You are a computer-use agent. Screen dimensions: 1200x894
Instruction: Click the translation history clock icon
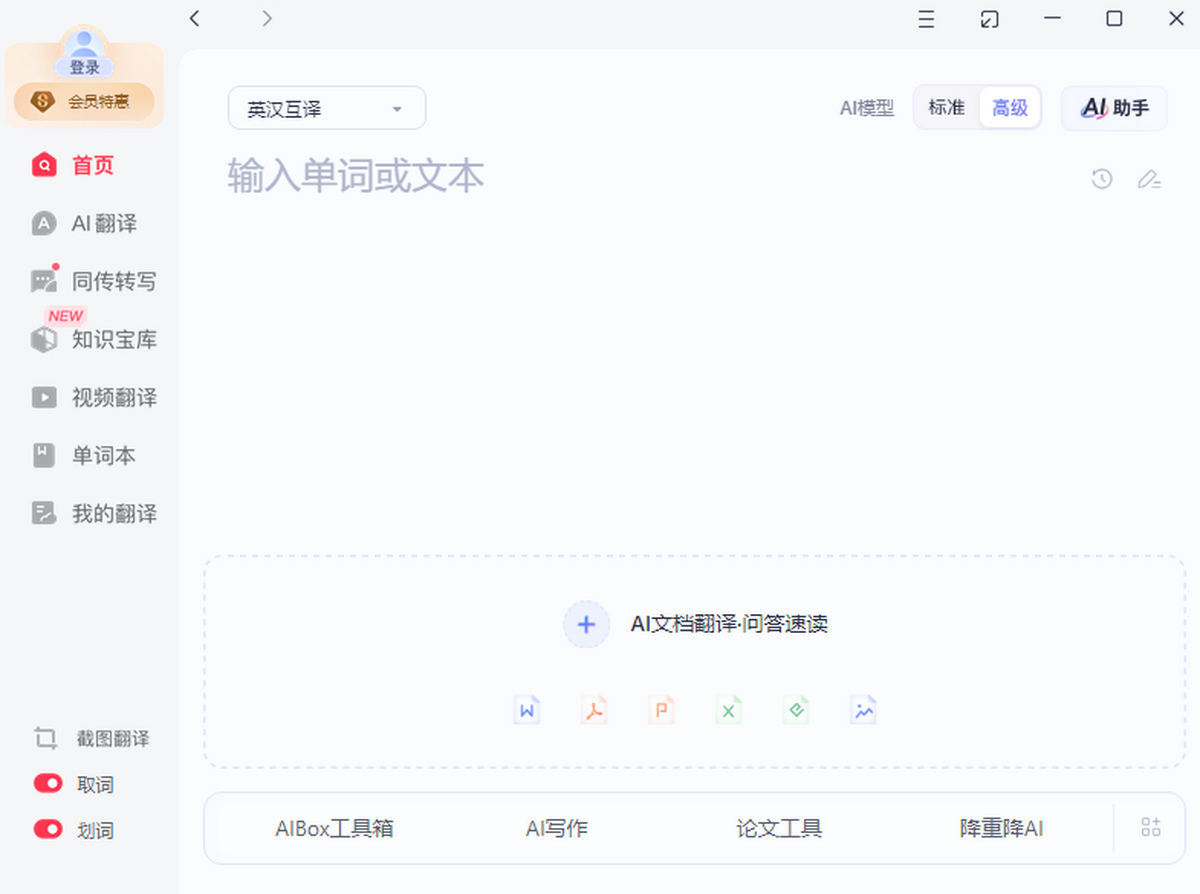[1101, 179]
